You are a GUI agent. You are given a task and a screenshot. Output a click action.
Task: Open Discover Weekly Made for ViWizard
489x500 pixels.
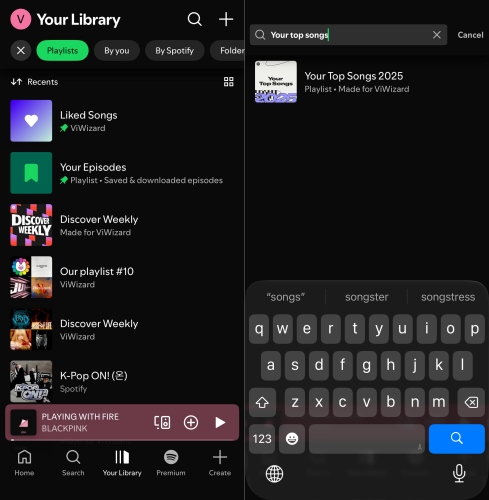[122, 225]
